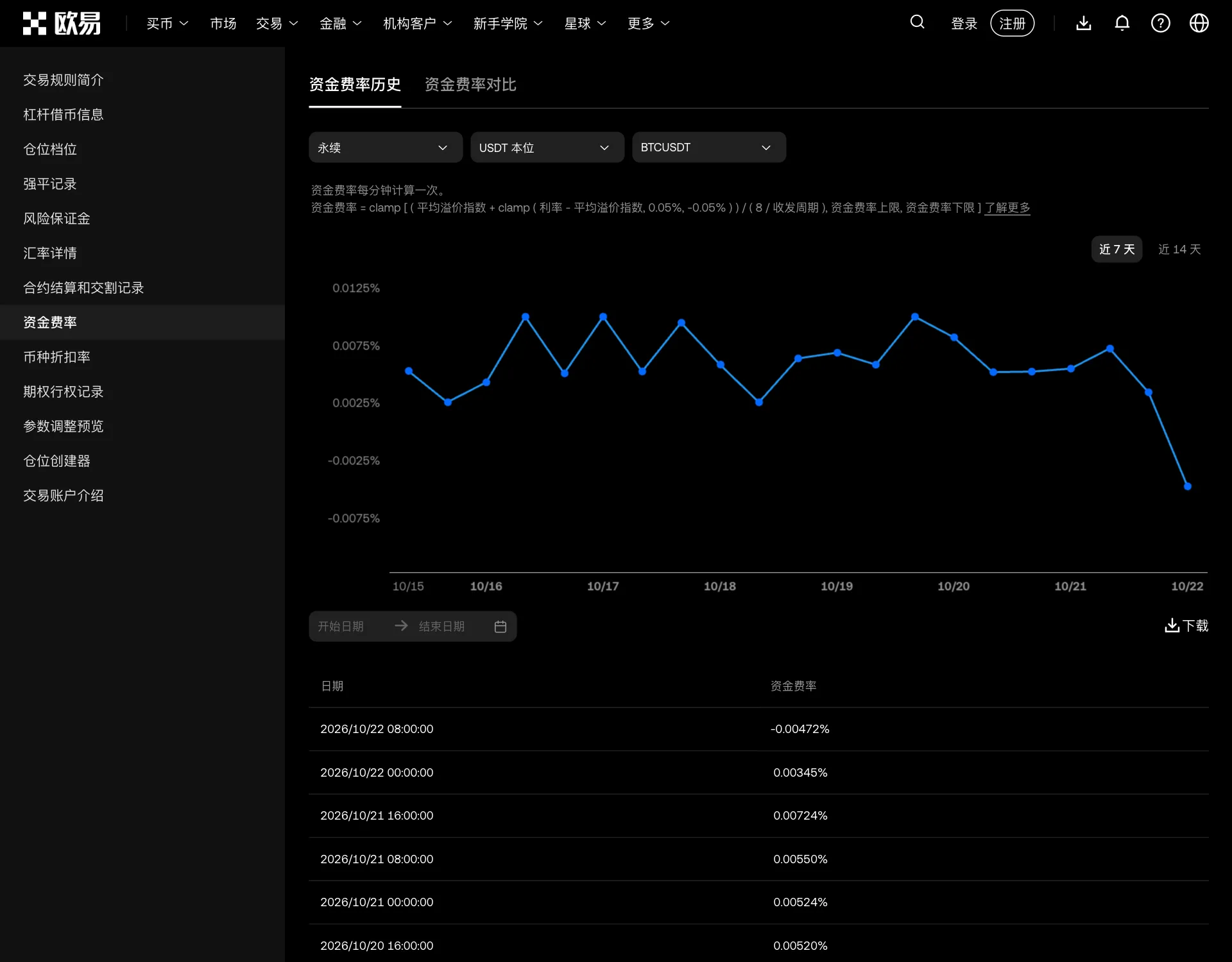Select 资金费率 in the sidebar
Screen dimensions: 1232x962
(142, 323)
